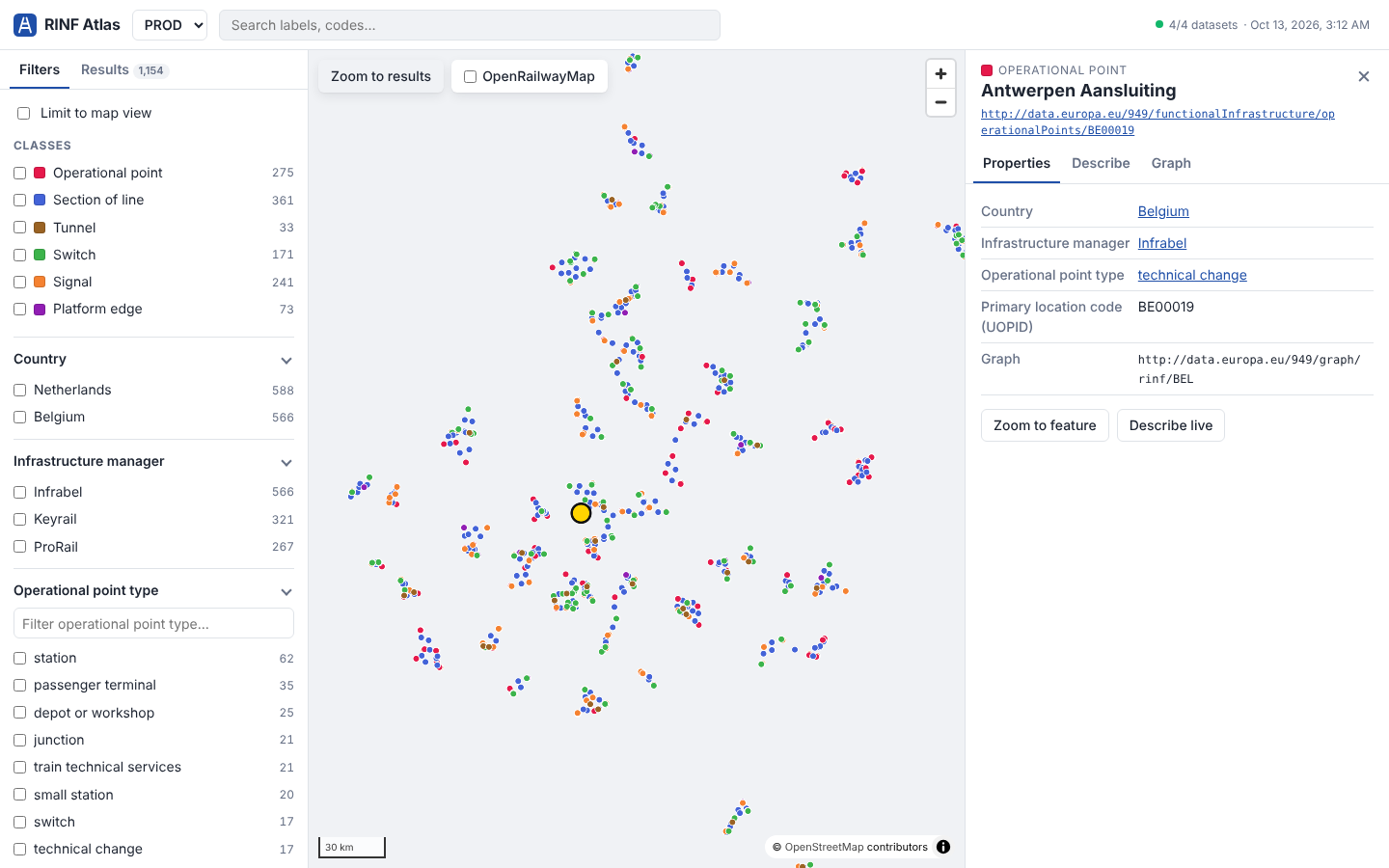Image resolution: width=1389 pixels, height=868 pixels.
Task: Click the RINF Atlas logo icon
Action: 25,25
